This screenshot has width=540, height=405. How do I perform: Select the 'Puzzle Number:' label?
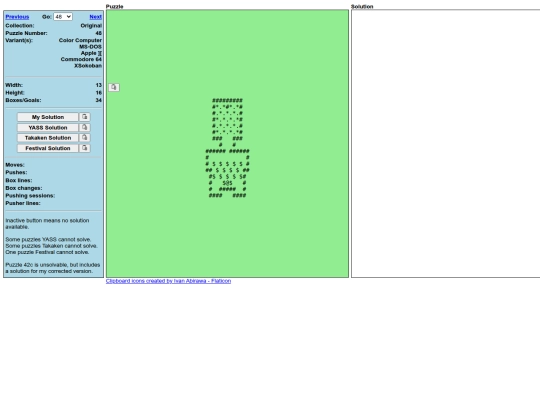pyautogui.click(x=26, y=33)
